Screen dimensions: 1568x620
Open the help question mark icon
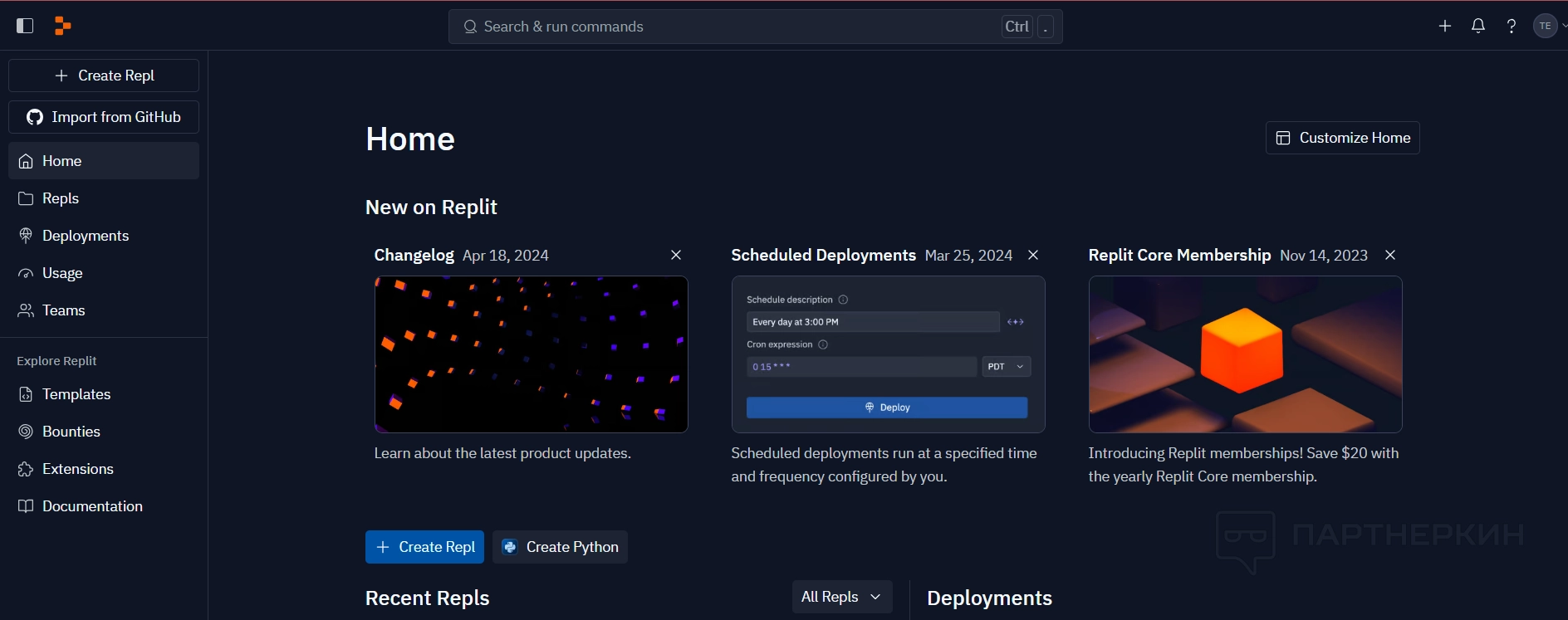coord(1511,26)
